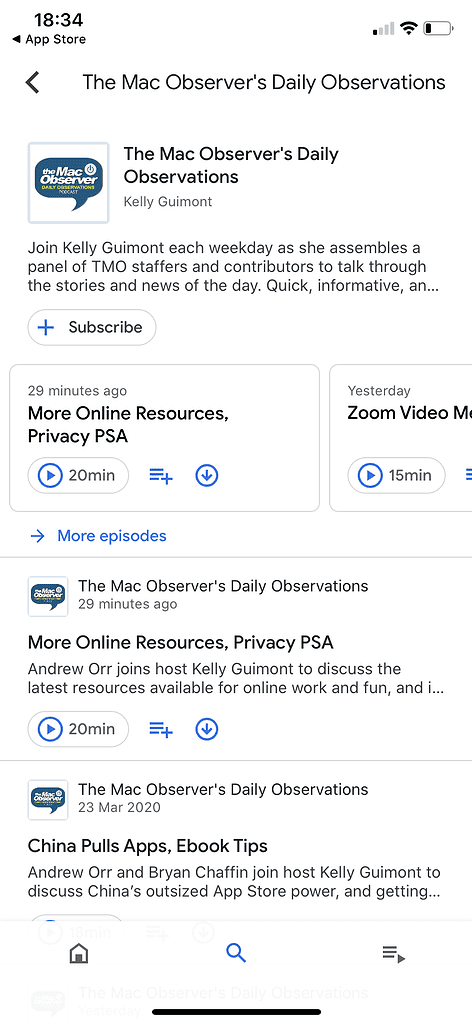Screen dimensions: 472x1024
Task: Tap the battery status icon
Action: 437,28
